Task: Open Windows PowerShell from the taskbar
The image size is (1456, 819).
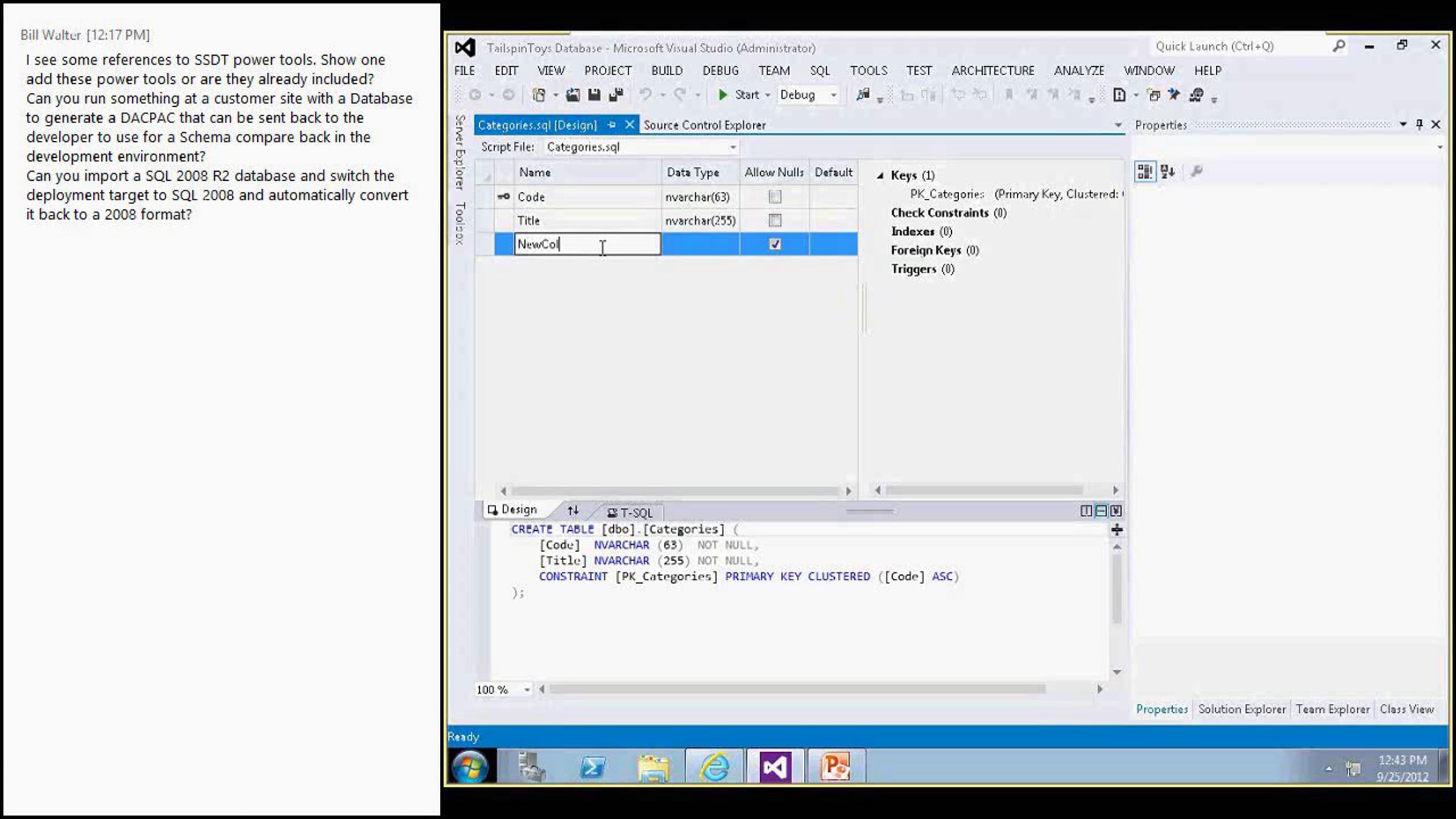Action: tap(593, 767)
